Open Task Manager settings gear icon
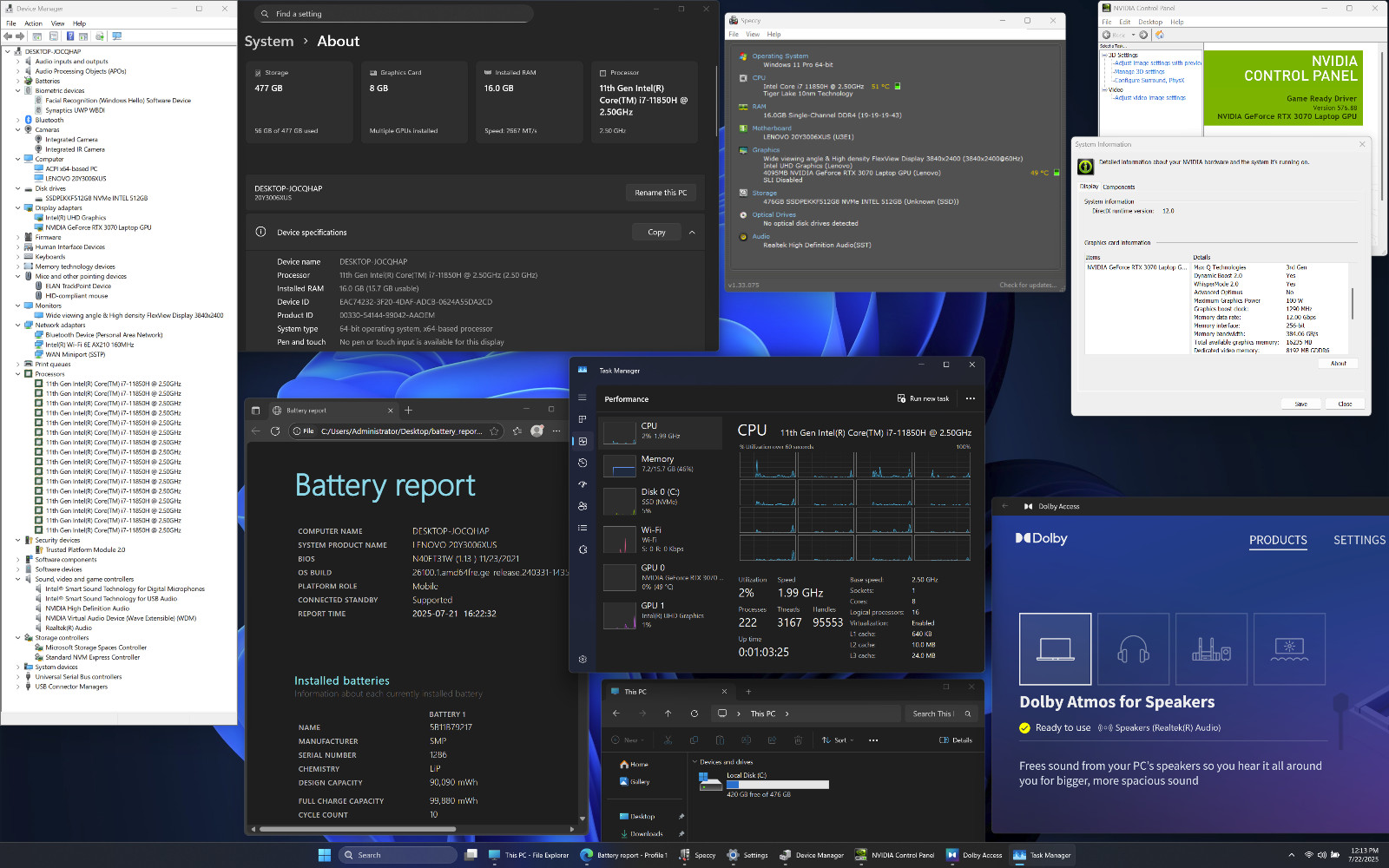1389x868 pixels. [x=583, y=659]
